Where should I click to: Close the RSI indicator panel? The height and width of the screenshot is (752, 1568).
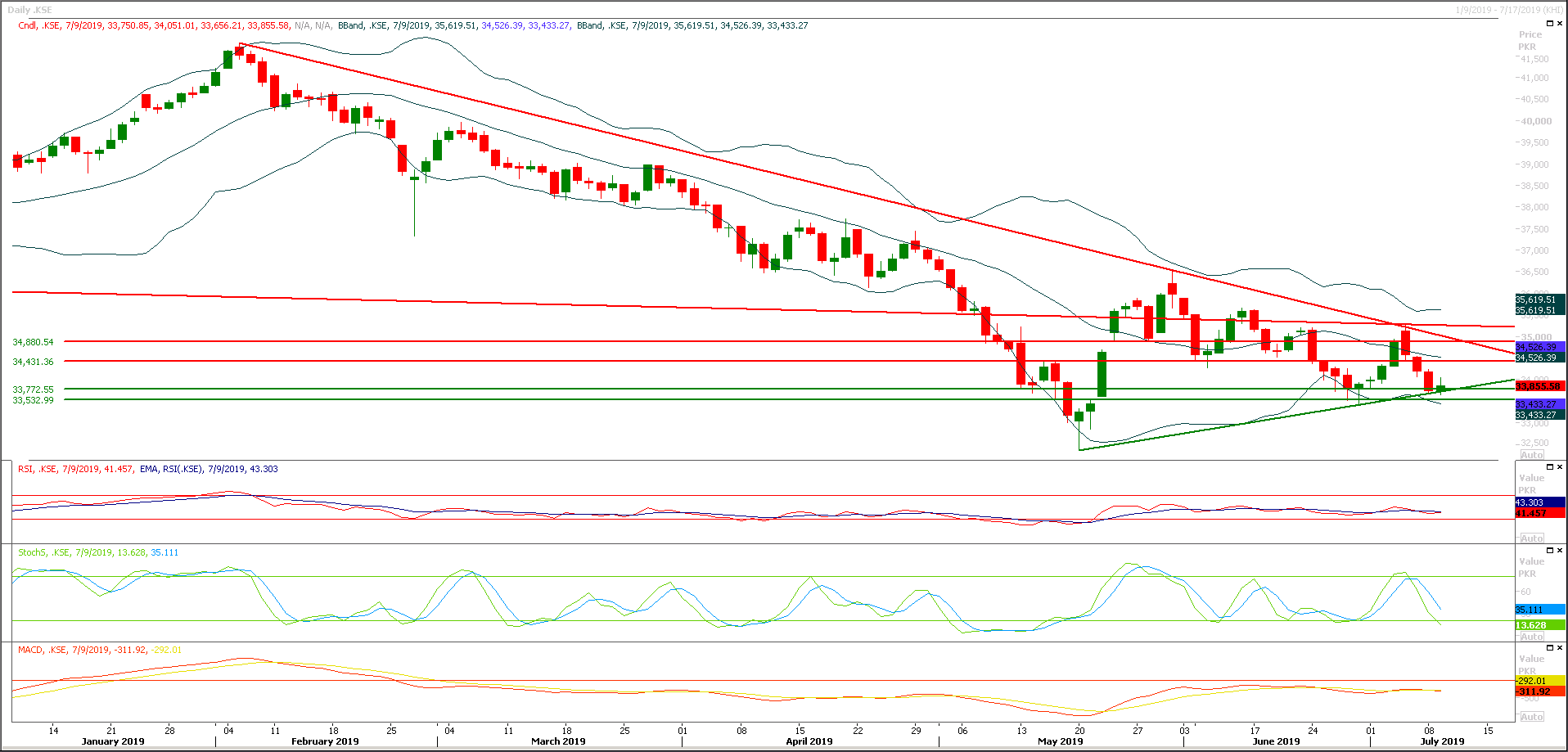tap(1561, 466)
